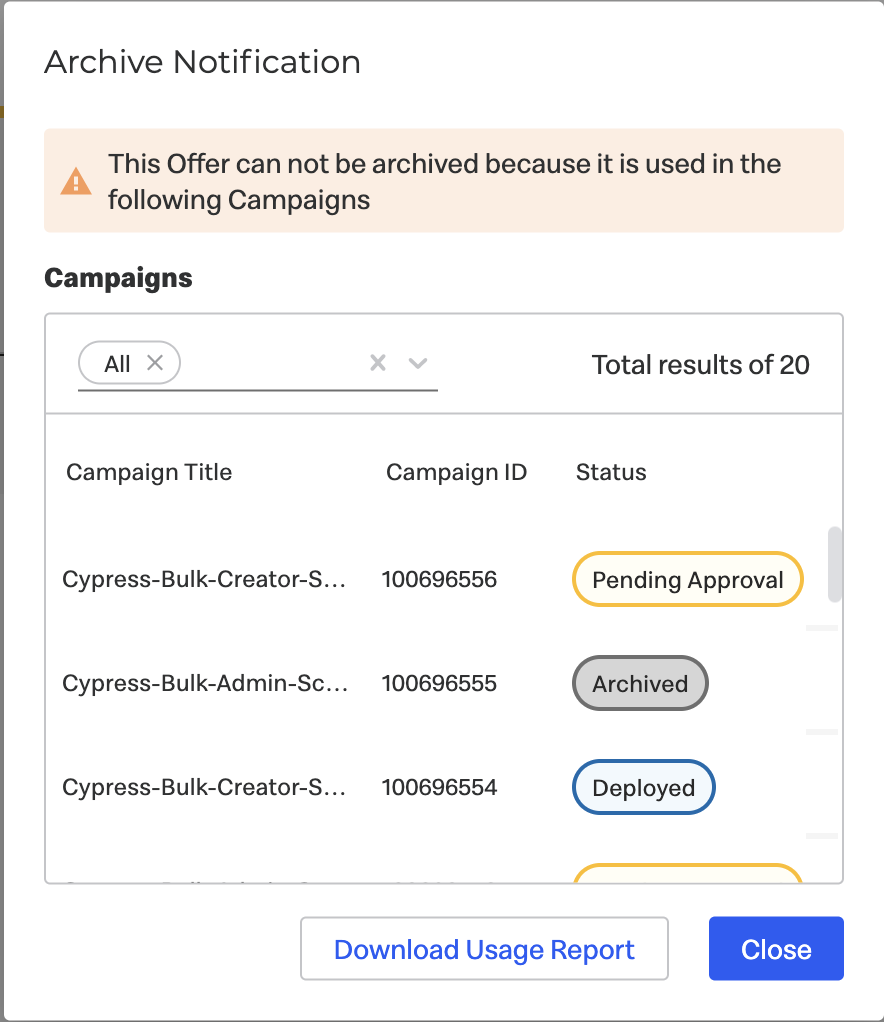Sort by the Status column header
Screen dimensions: 884x1022
click(x=611, y=472)
